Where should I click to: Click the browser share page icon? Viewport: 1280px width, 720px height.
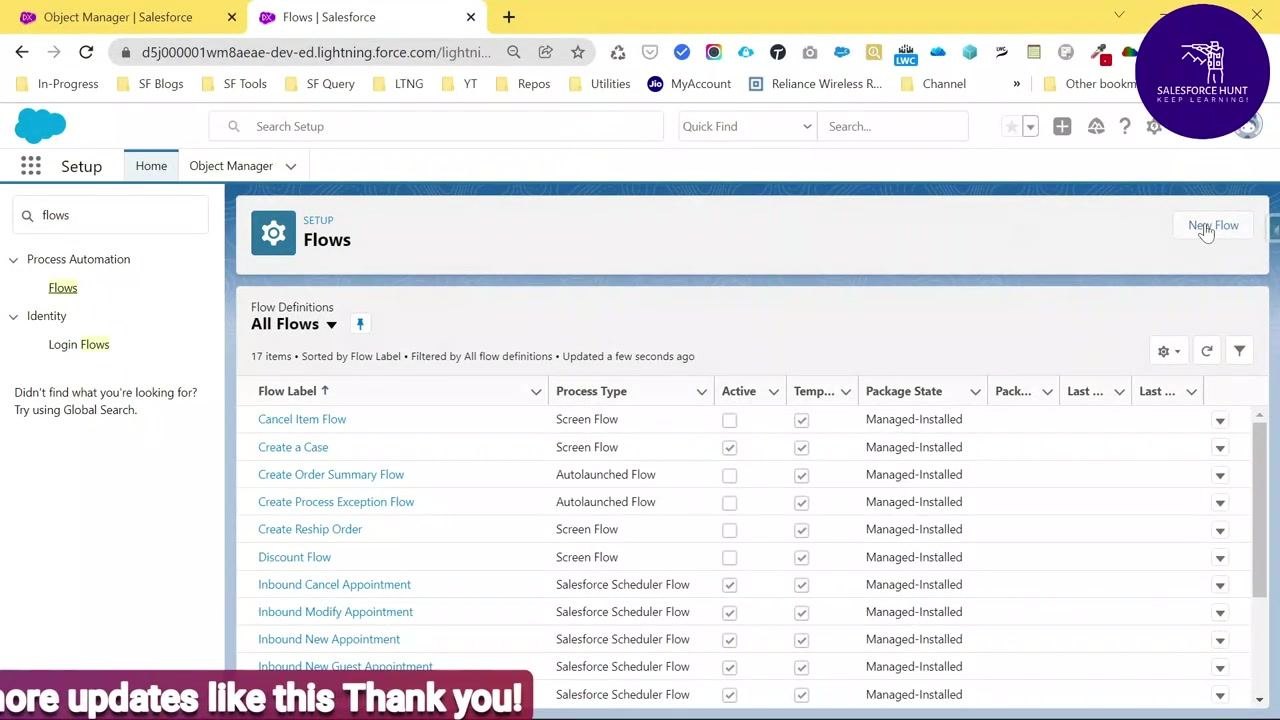[545, 52]
